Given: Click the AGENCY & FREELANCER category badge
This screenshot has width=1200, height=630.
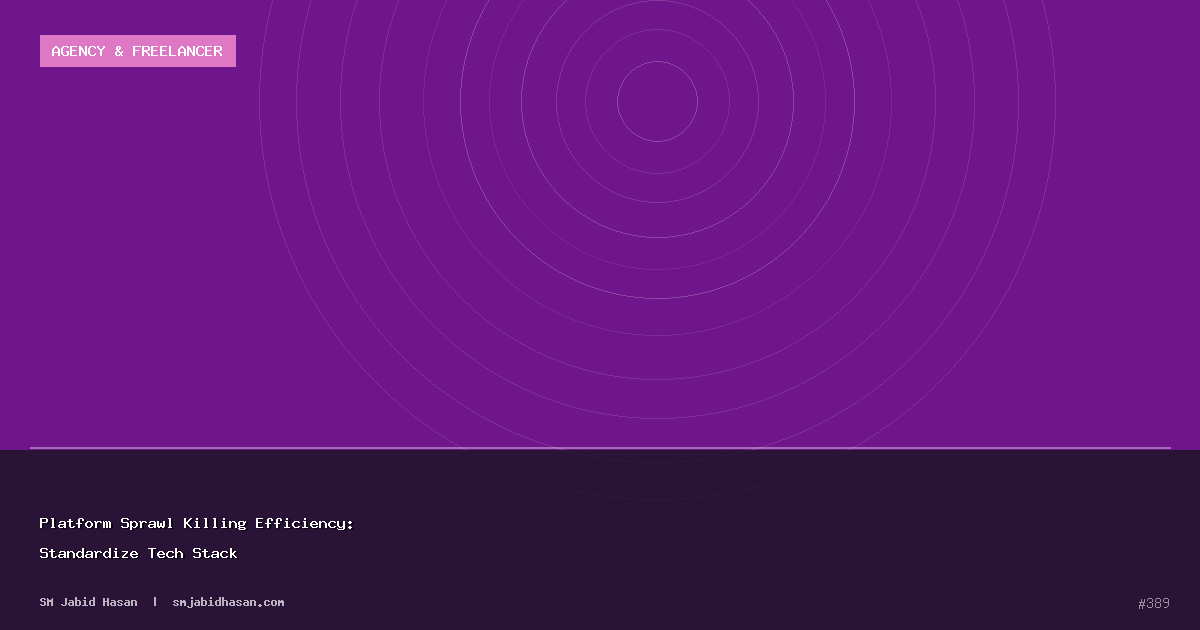Looking at the screenshot, I should pyautogui.click(x=137, y=51).
